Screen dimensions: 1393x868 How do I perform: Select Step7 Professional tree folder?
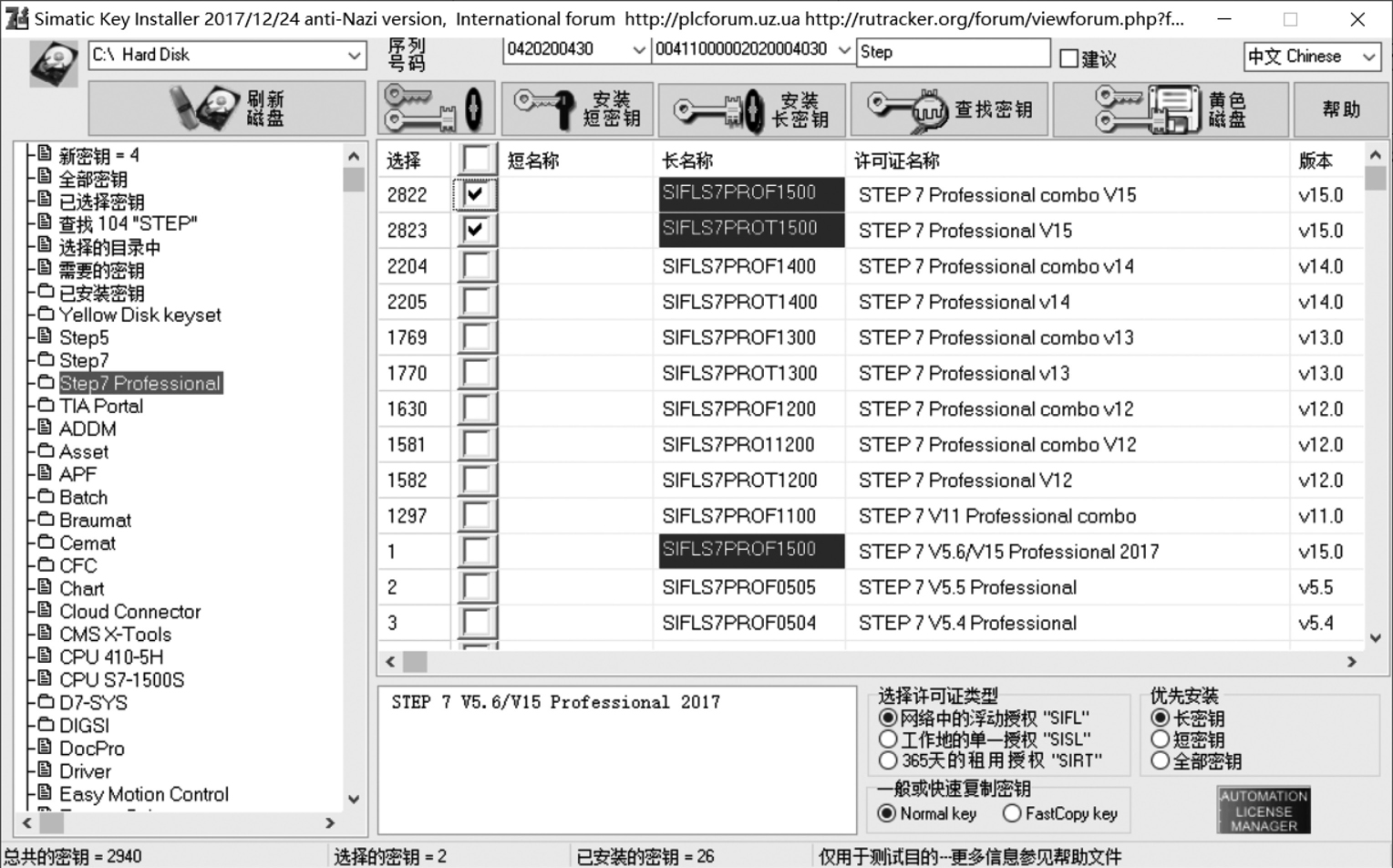140,384
